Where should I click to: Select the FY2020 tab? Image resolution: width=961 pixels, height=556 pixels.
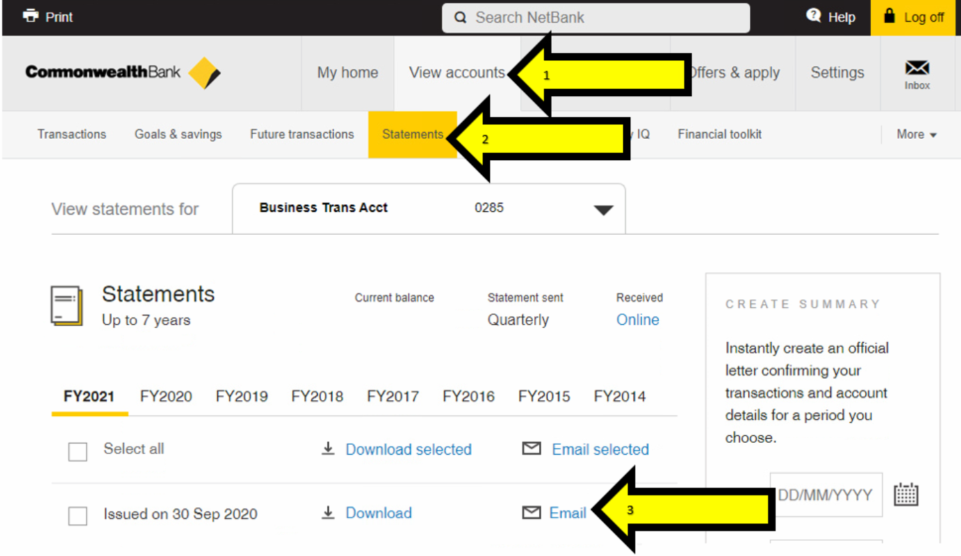pyautogui.click(x=166, y=397)
